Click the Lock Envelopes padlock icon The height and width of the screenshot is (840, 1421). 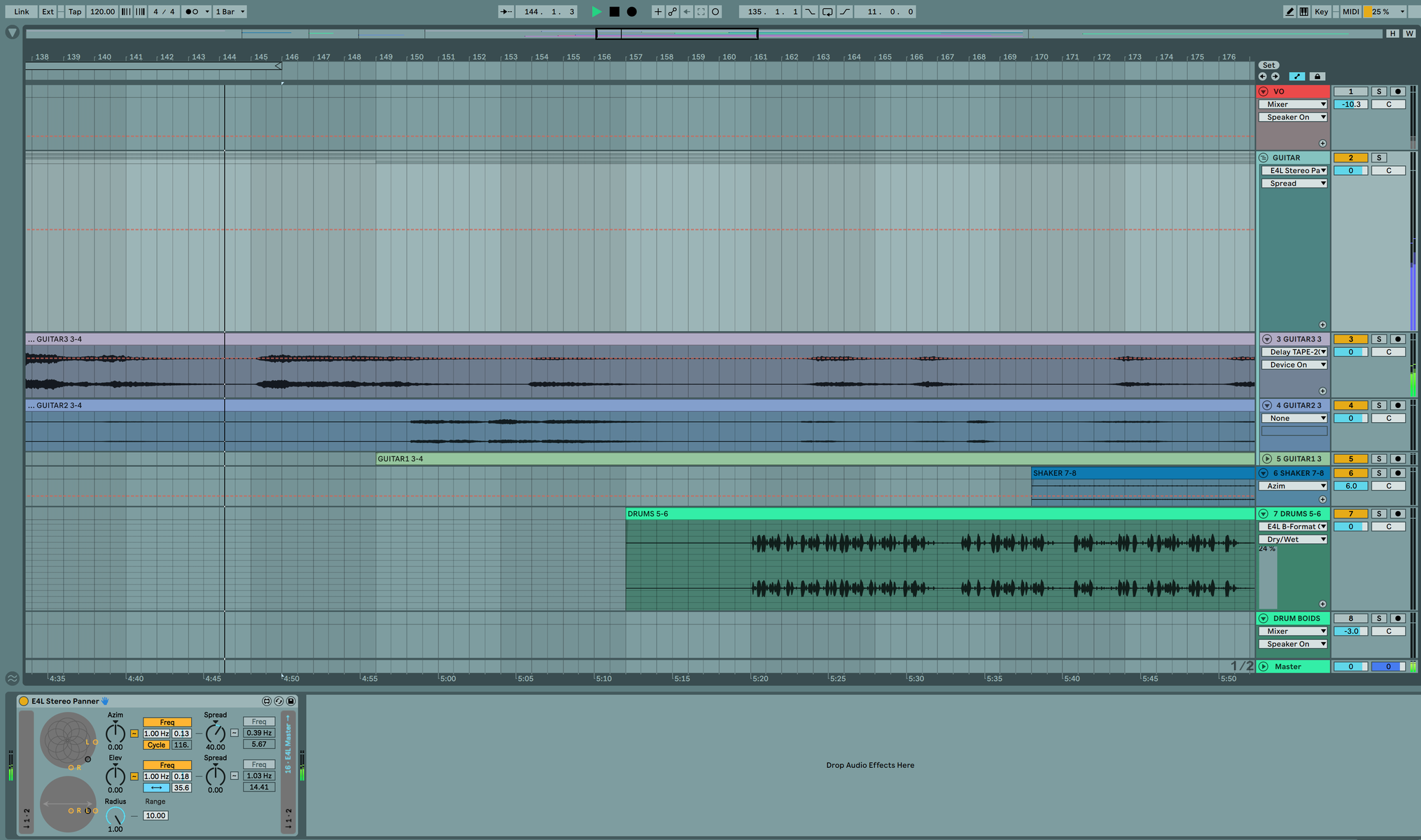click(x=1317, y=76)
